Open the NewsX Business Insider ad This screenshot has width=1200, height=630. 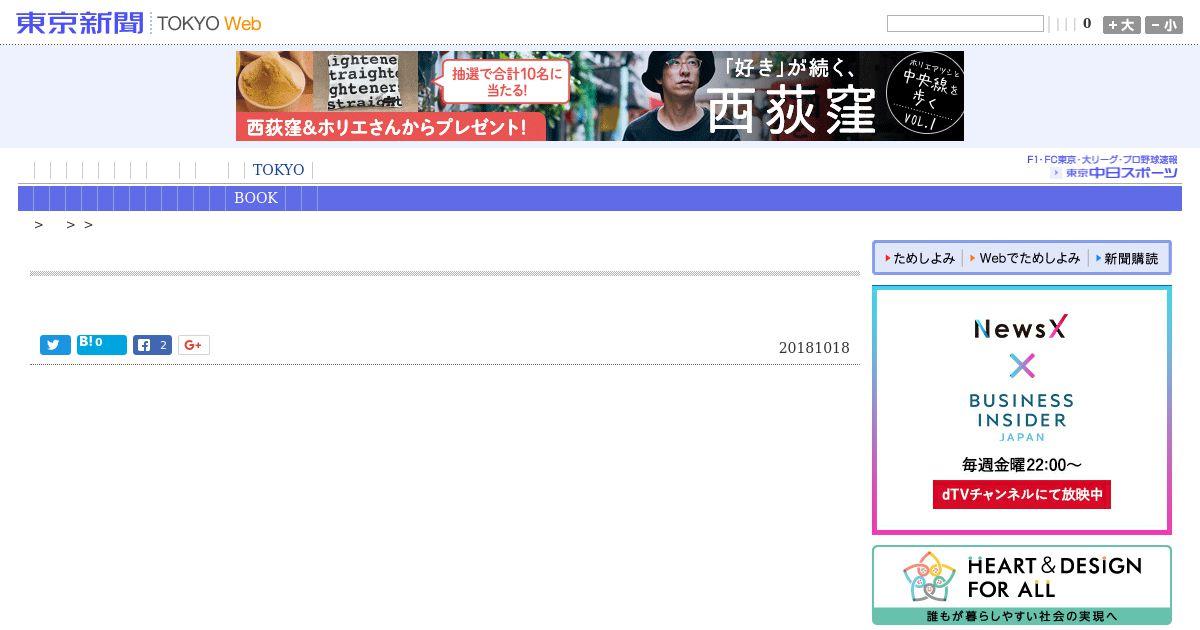pyautogui.click(x=1022, y=410)
